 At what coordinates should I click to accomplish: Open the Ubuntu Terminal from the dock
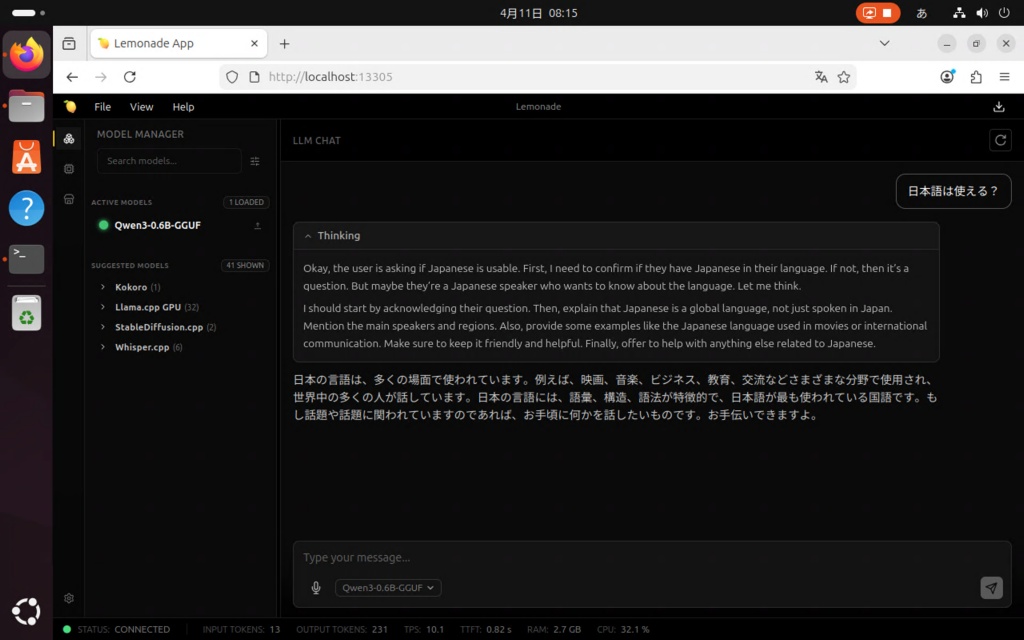[27, 259]
